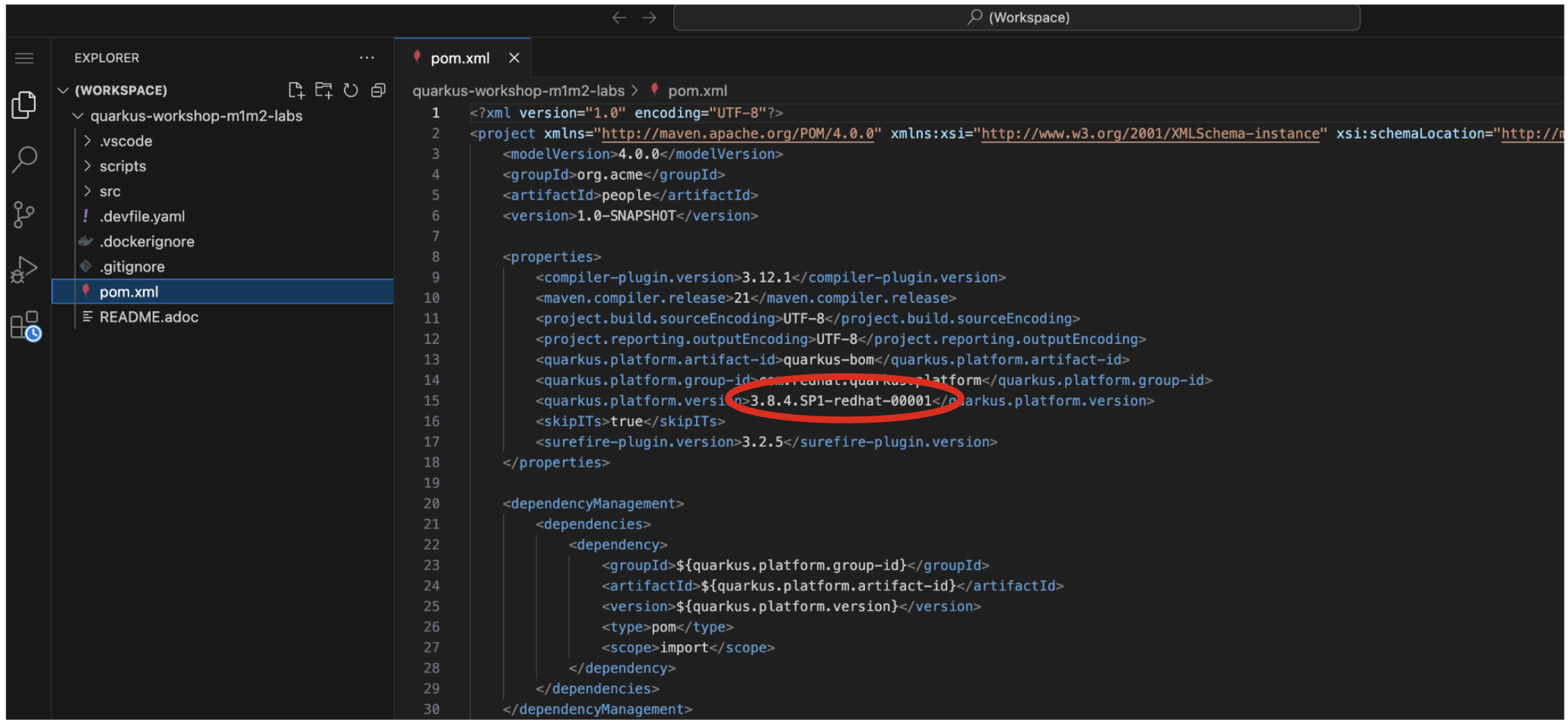The image size is (1568, 724).
Task: Collapse all folders in Explorer
Action: [x=378, y=90]
